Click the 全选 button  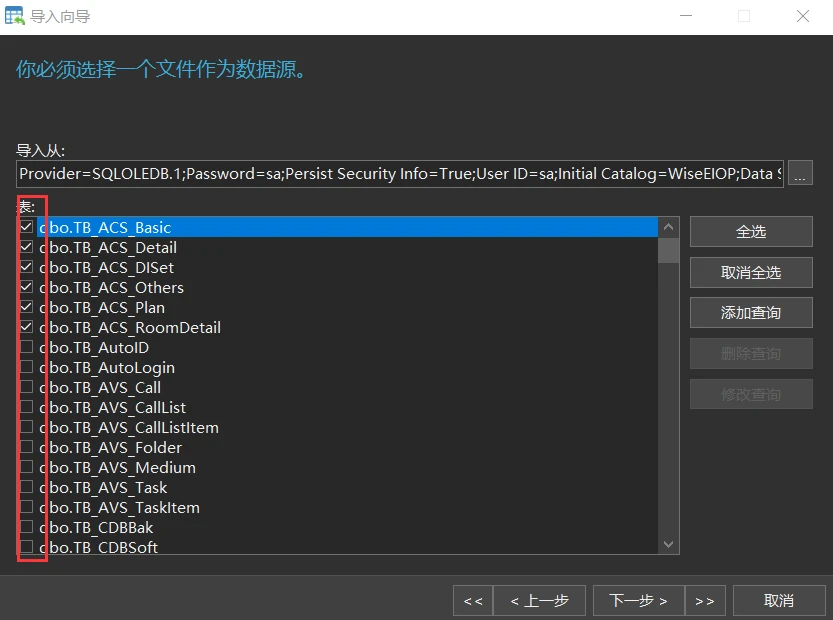tap(751, 232)
